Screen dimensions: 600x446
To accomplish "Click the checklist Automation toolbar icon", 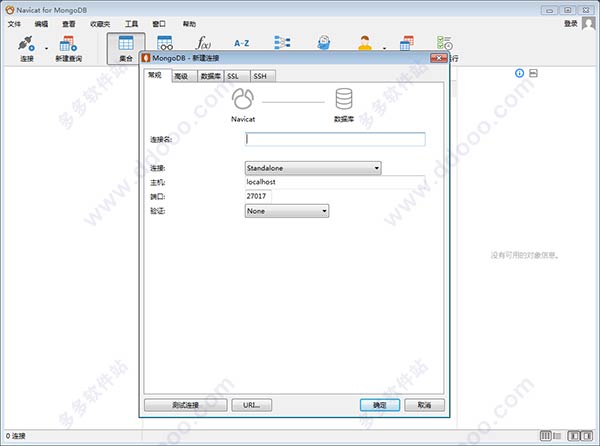I will click(445, 43).
